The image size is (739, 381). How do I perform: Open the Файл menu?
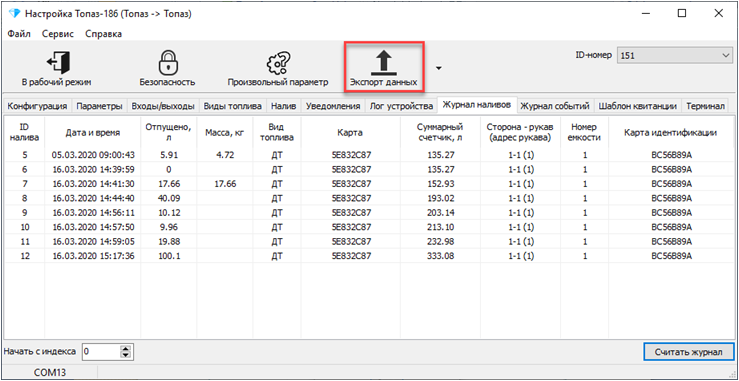tap(19, 33)
